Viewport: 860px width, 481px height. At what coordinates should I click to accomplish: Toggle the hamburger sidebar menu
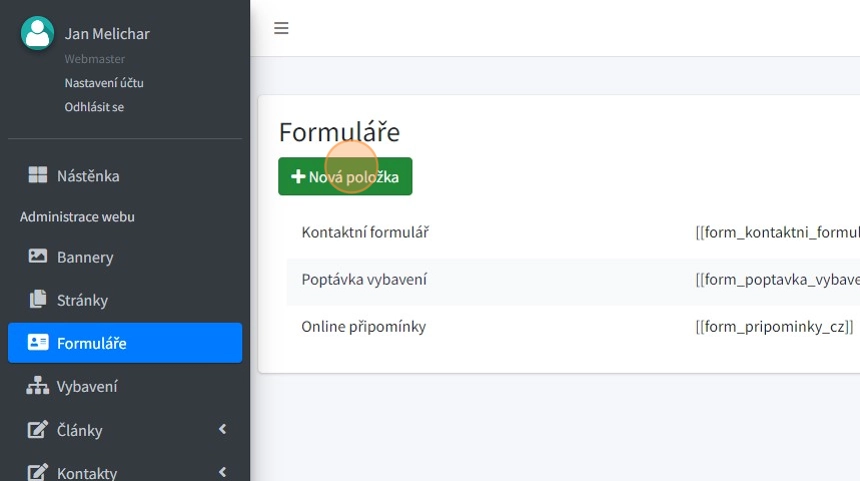281,28
